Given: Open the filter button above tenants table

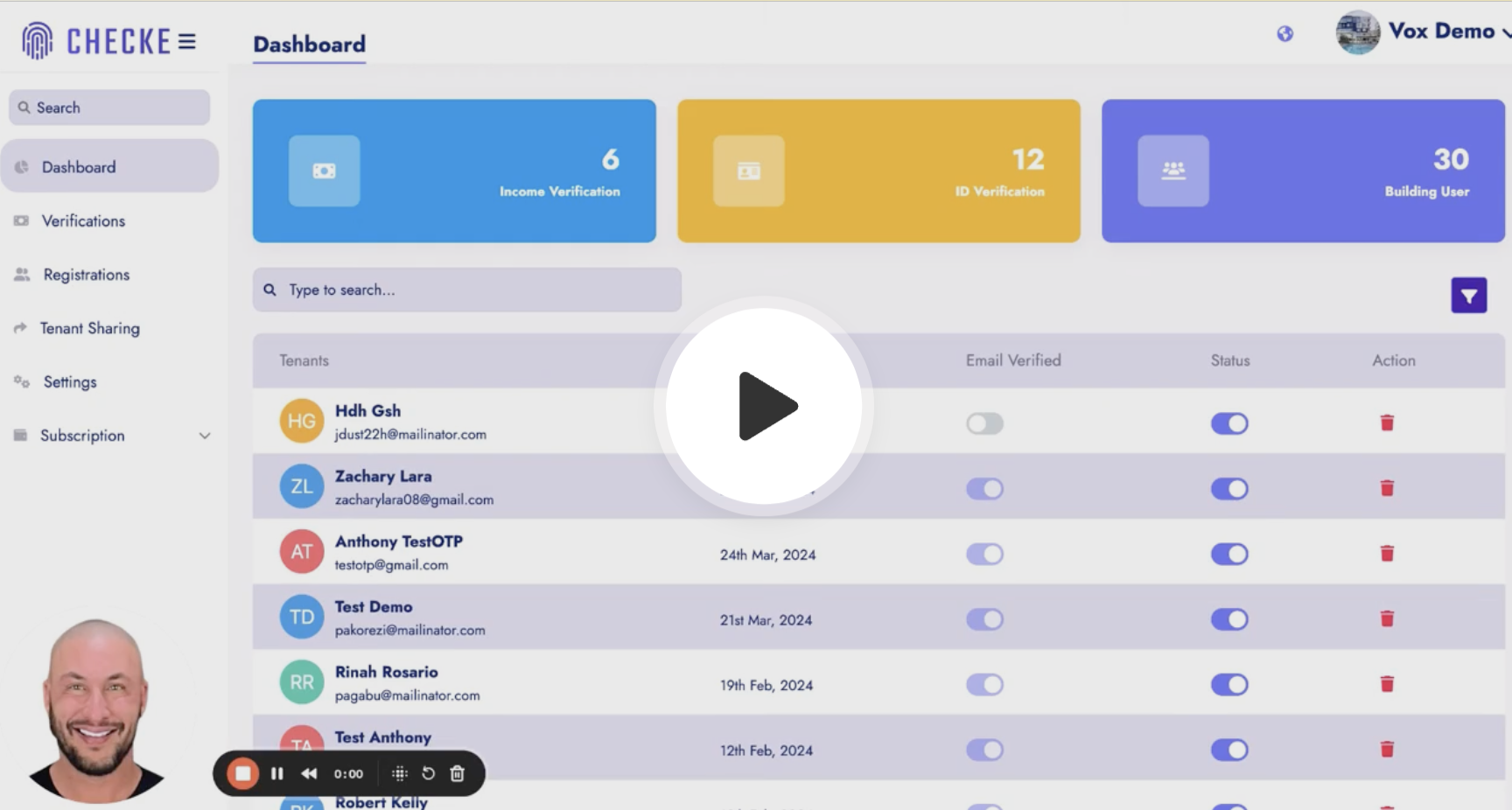Looking at the screenshot, I should point(1469,296).
